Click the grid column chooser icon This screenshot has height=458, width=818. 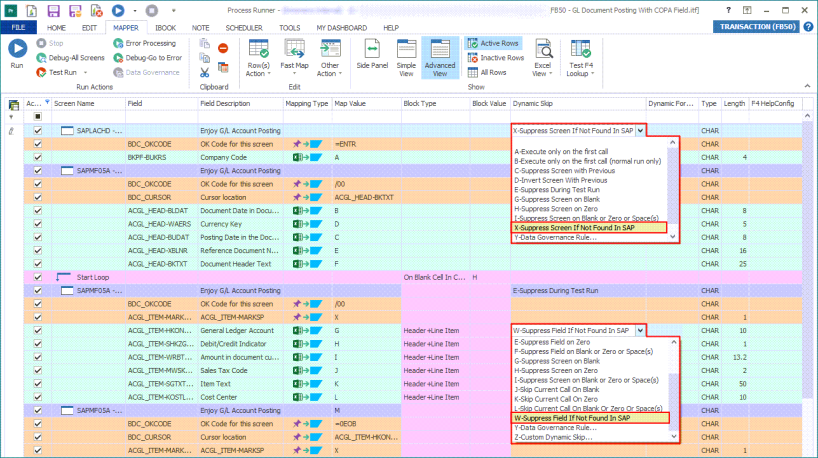point(14,105)
